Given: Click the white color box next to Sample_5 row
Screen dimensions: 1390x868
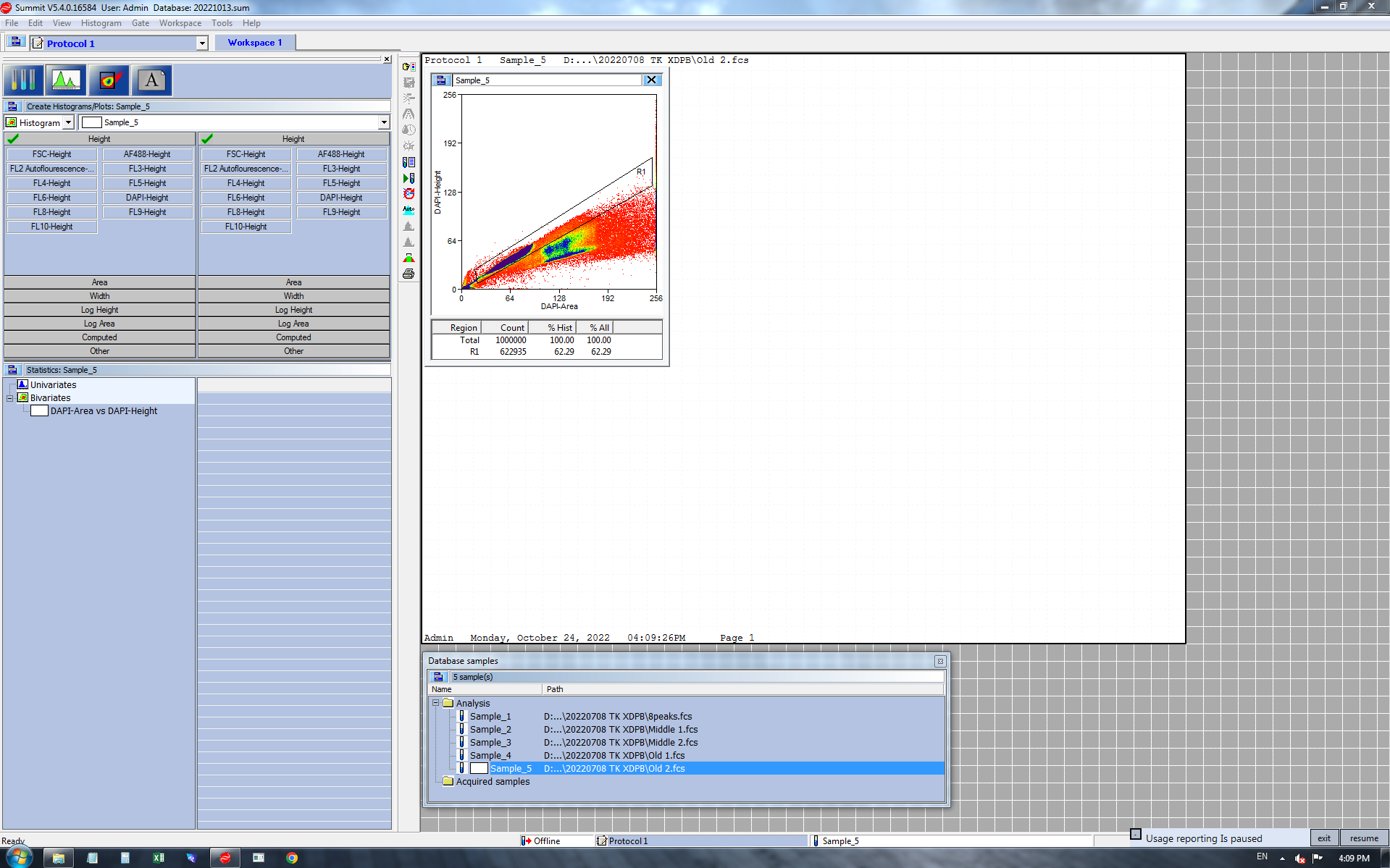Looking at the screenshot, I should [x=479, y=768].
